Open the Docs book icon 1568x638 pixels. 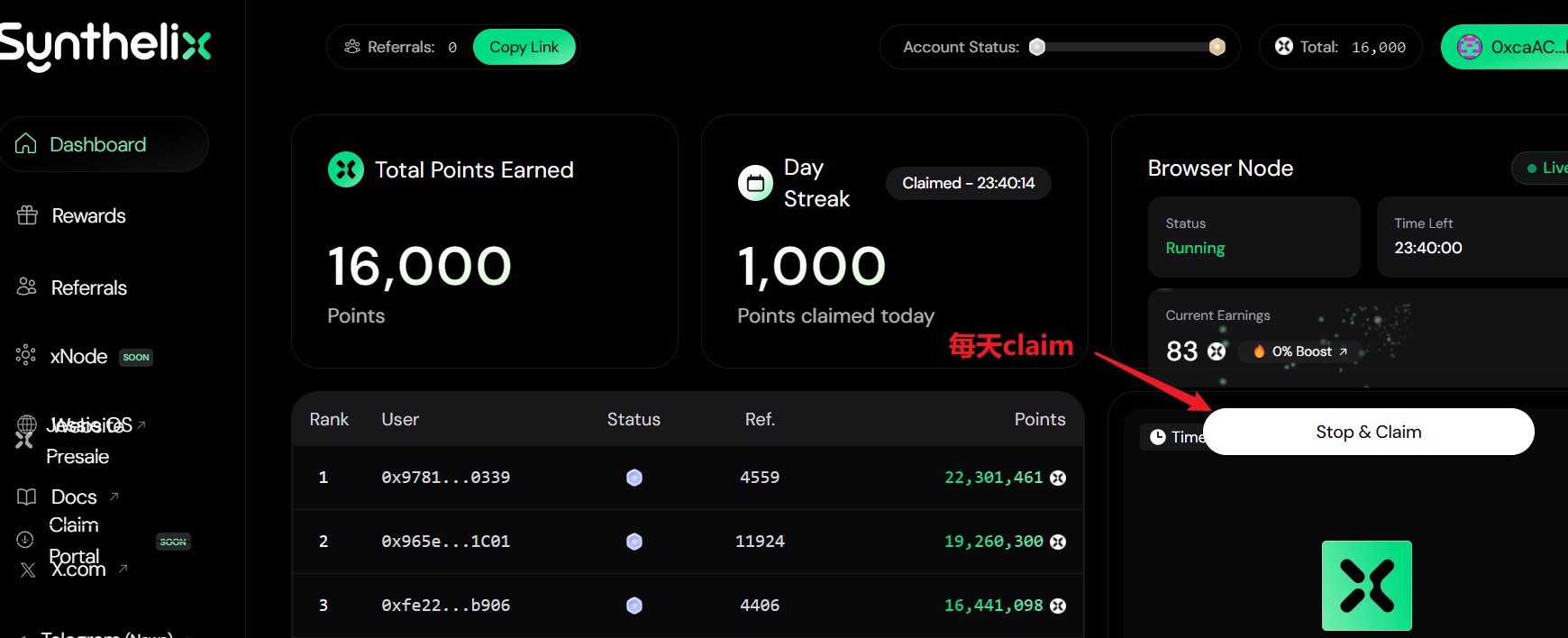(27, 497)
